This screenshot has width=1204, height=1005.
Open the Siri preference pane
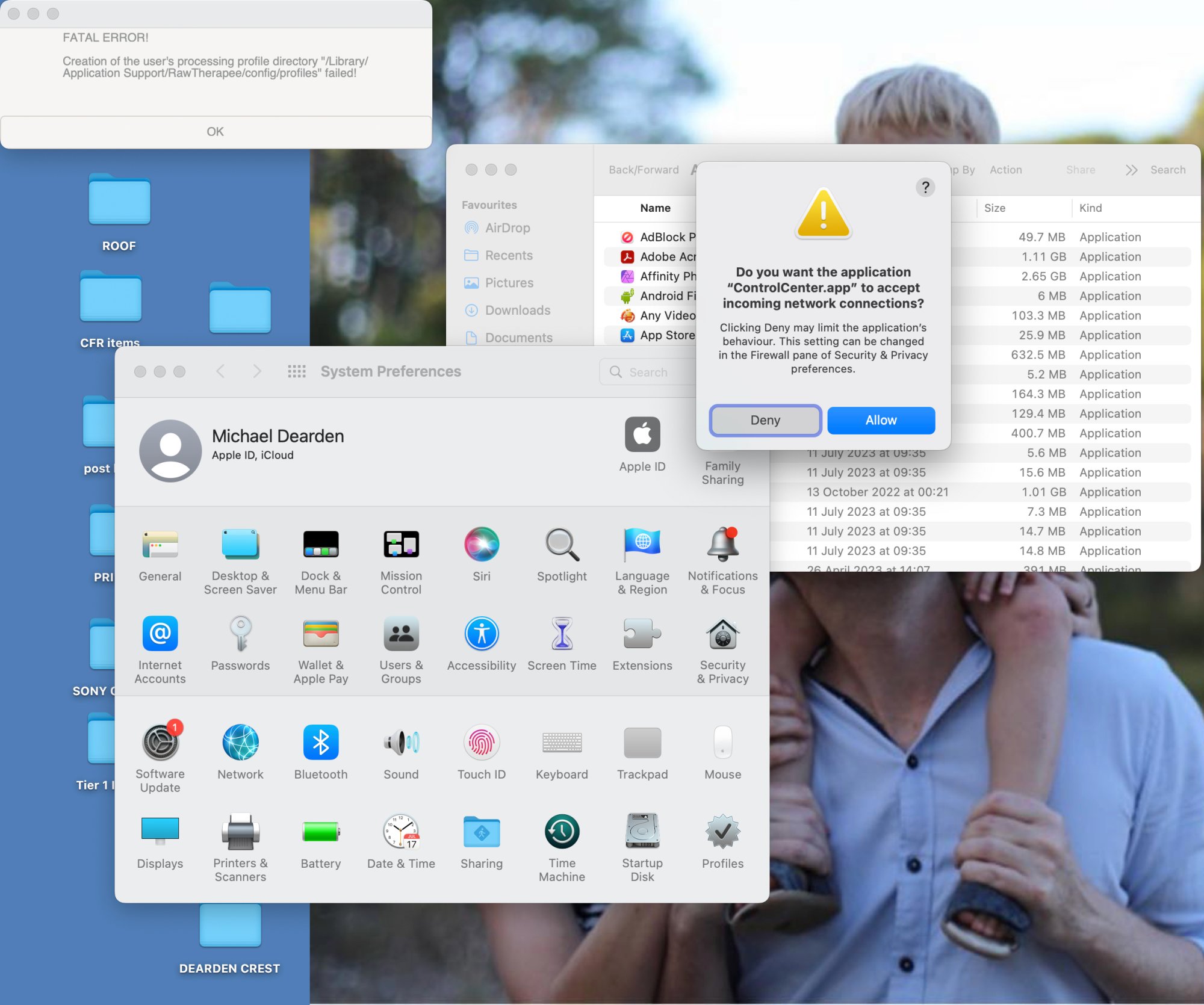tap(481, 545)
